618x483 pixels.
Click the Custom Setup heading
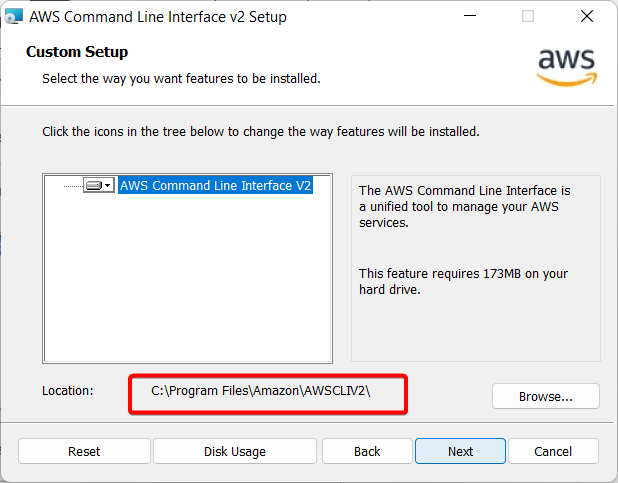[x=77, y=52]
